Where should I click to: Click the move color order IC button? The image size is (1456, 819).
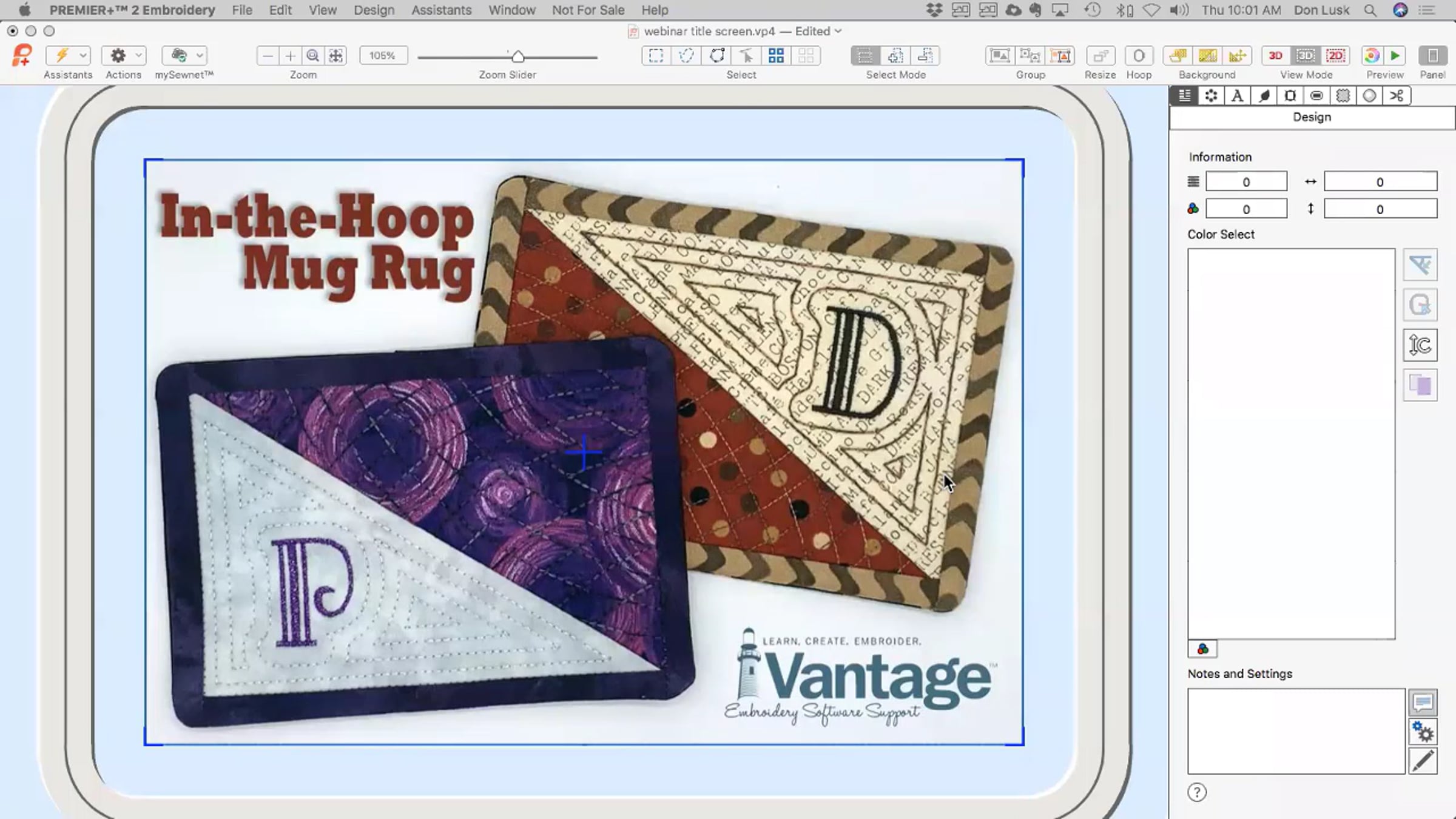1420,345
